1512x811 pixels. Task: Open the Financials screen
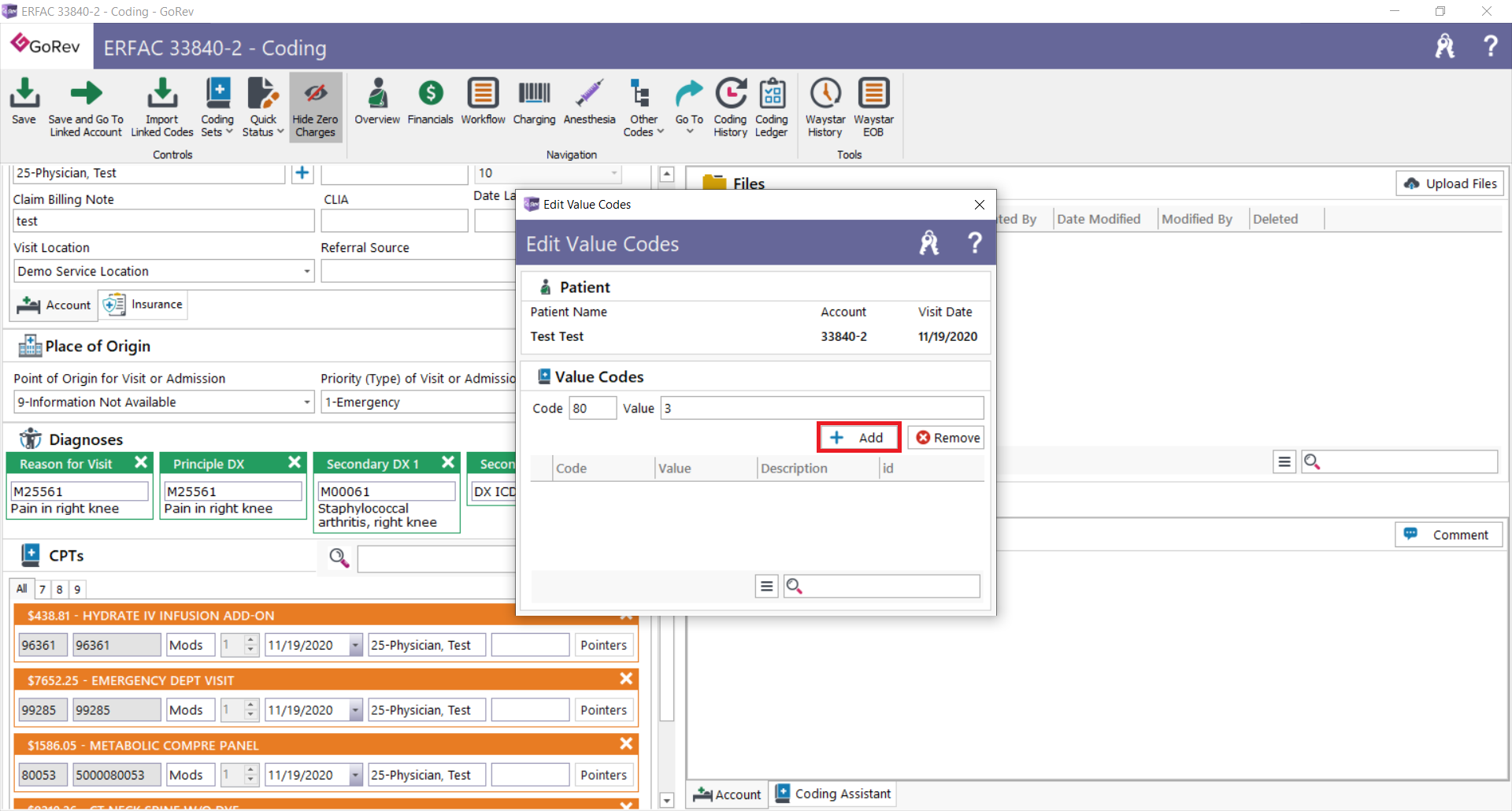tap(430, 102)
